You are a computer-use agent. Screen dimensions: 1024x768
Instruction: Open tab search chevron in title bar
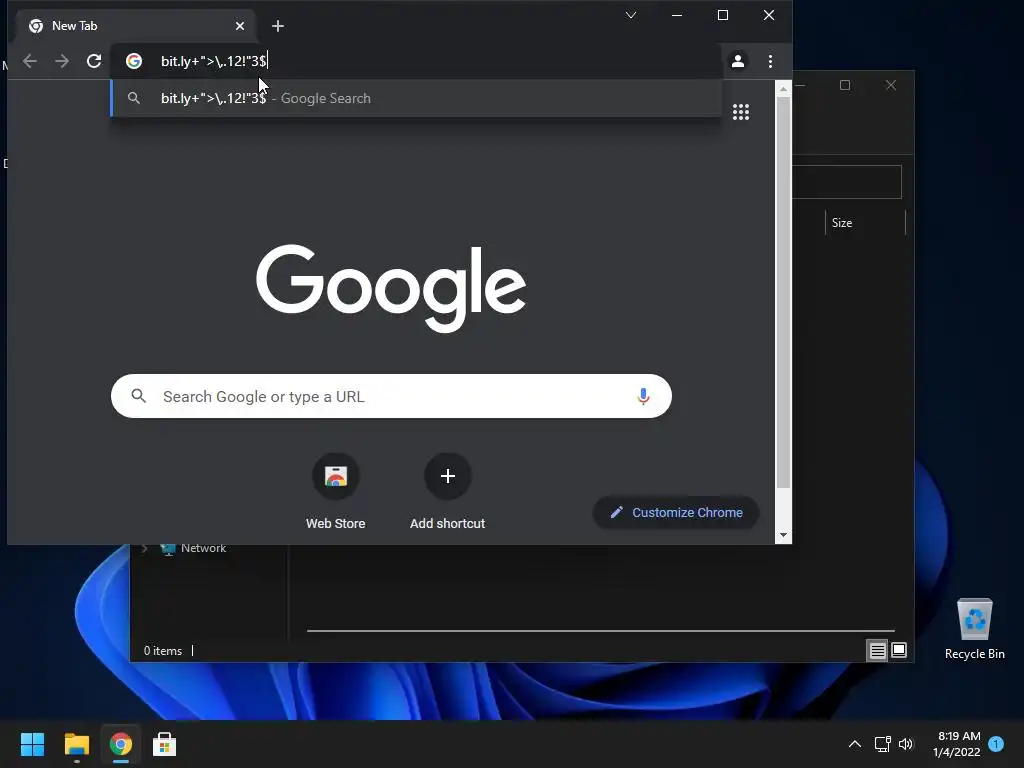631,15
